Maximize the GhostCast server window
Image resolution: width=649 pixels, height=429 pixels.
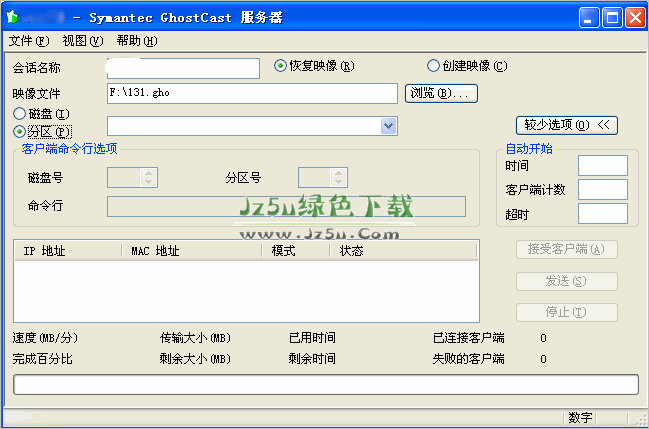click(x=612, y=18)
